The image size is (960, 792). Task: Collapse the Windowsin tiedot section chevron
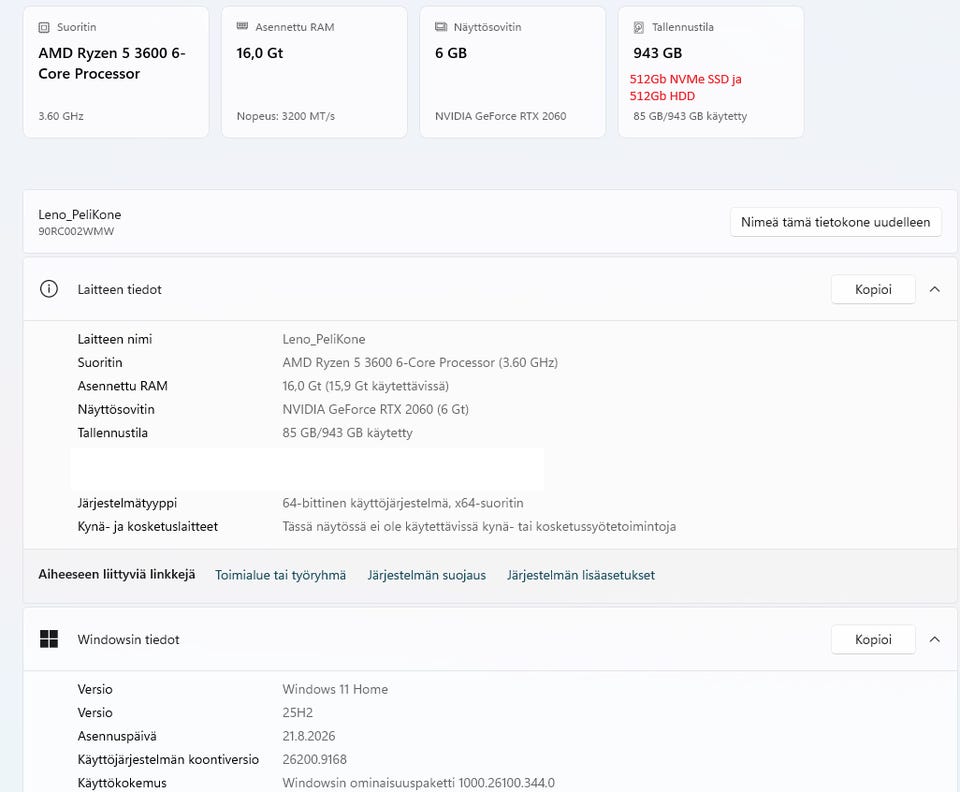tap(934, 639)
